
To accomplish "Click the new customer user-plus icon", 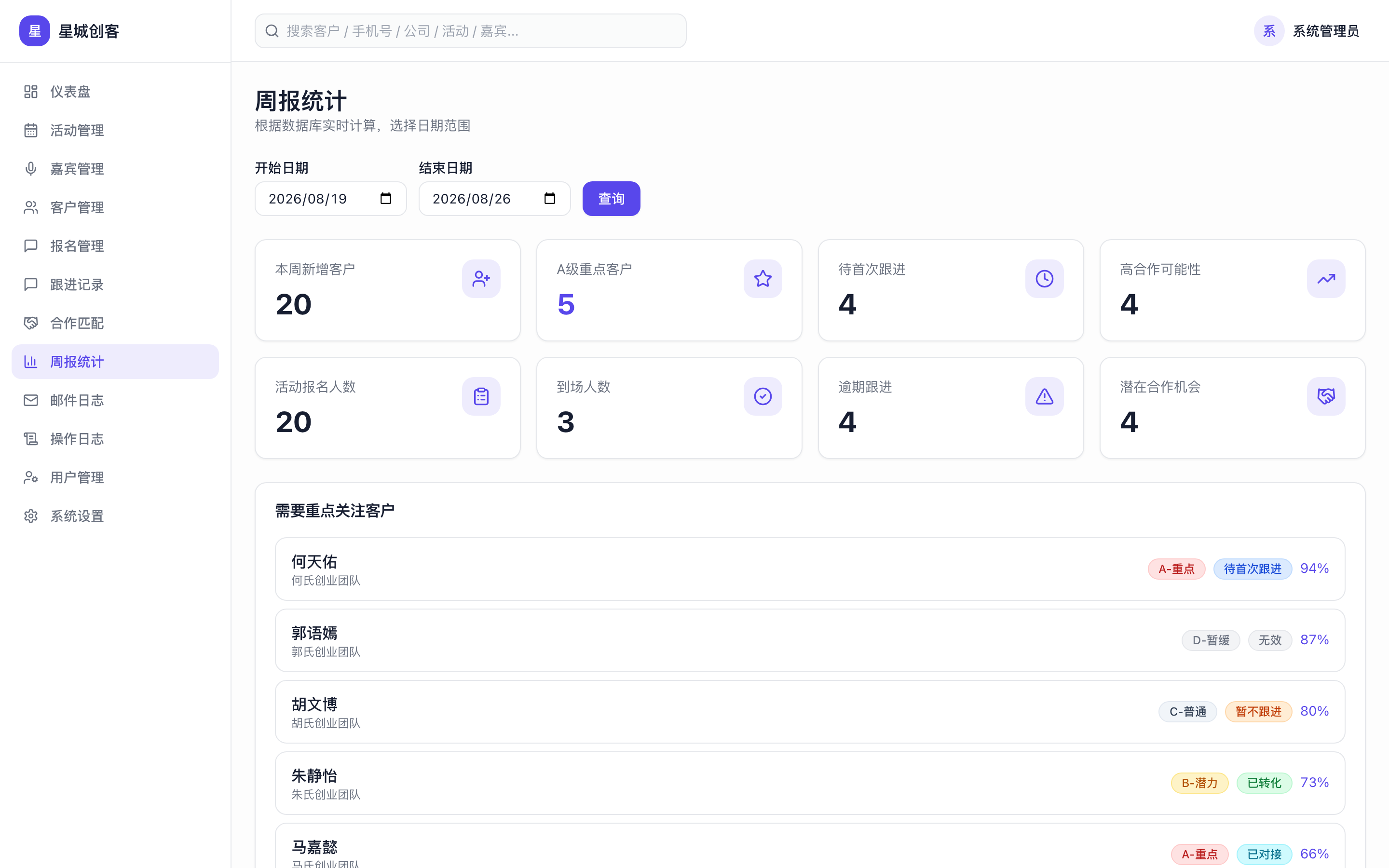I will 481,279.
